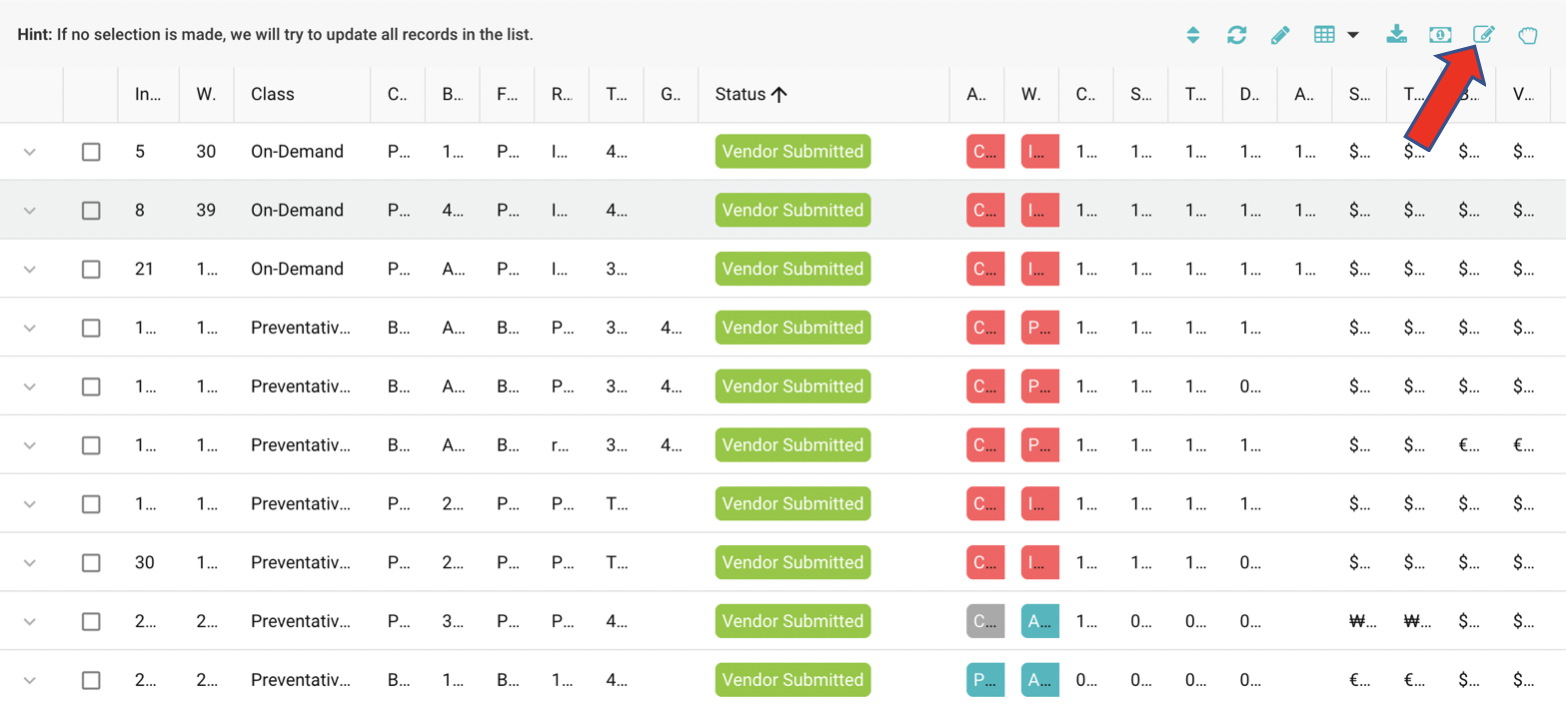This screenshot has width=1566, height=706.
Task: Click the Class column header
Action: pyautogui.click(x=273, y=94)
